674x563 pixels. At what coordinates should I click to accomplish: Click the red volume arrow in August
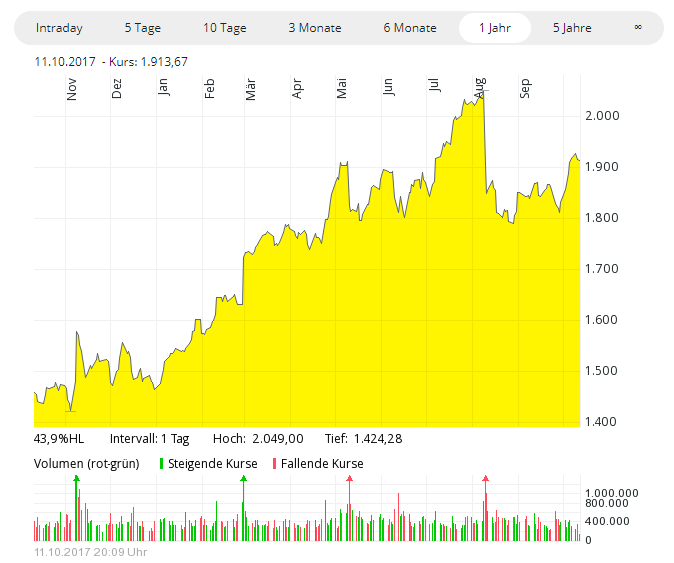[486, 478]
